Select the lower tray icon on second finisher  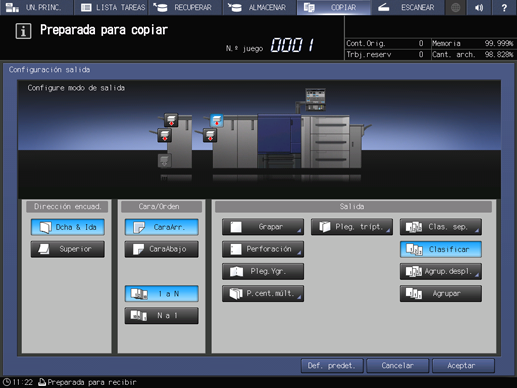pos(210,136)
